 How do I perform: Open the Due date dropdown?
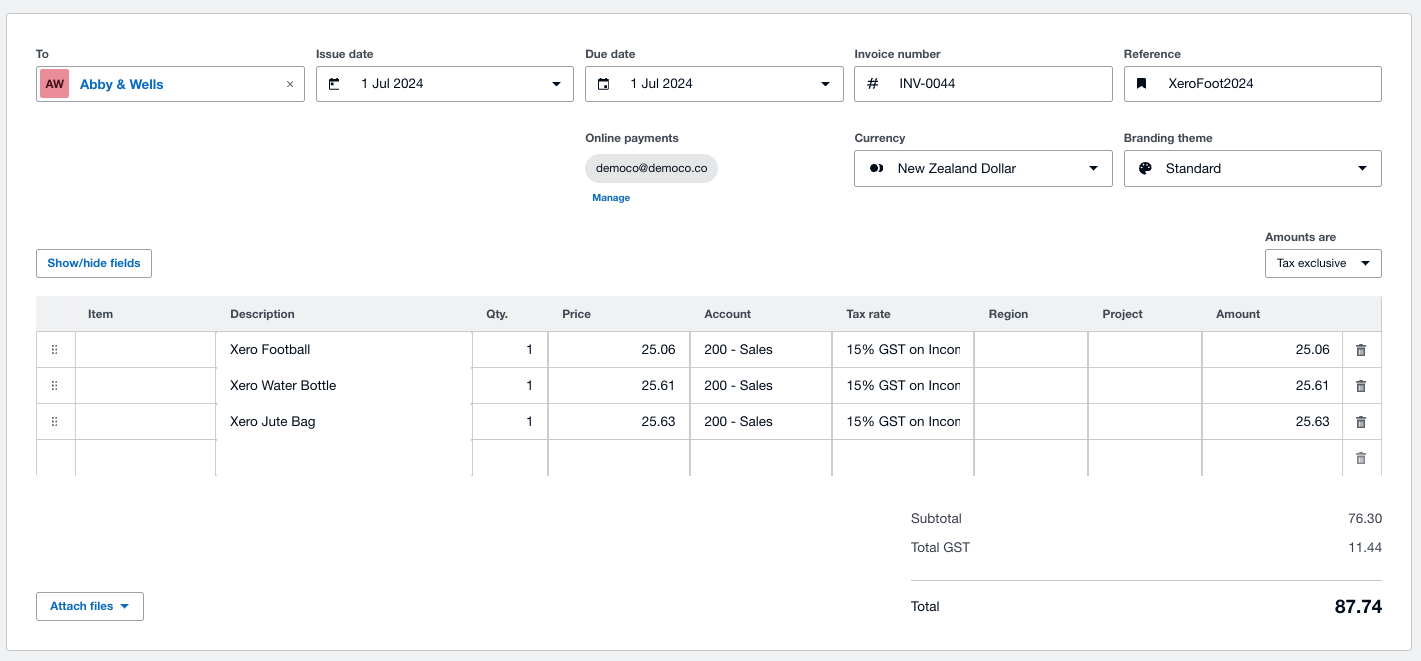coord(825,84)
